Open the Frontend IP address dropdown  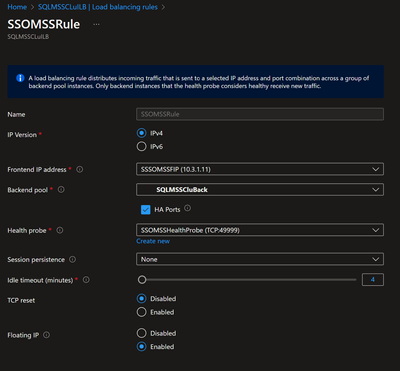(x=260, y=169)
